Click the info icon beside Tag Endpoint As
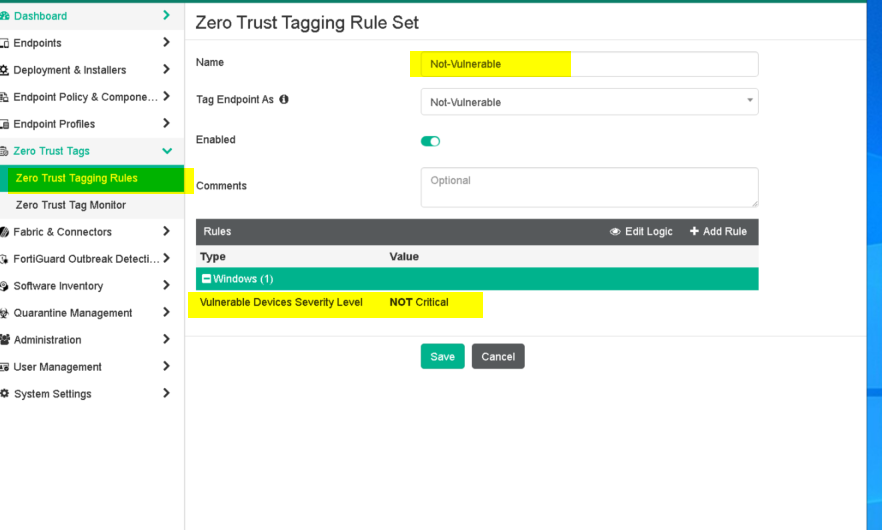 (284, 100)
